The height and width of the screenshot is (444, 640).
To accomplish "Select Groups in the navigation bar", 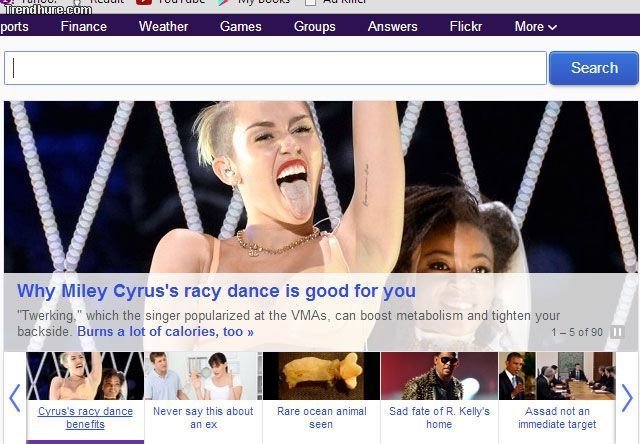I will click(x=314, y=26).
